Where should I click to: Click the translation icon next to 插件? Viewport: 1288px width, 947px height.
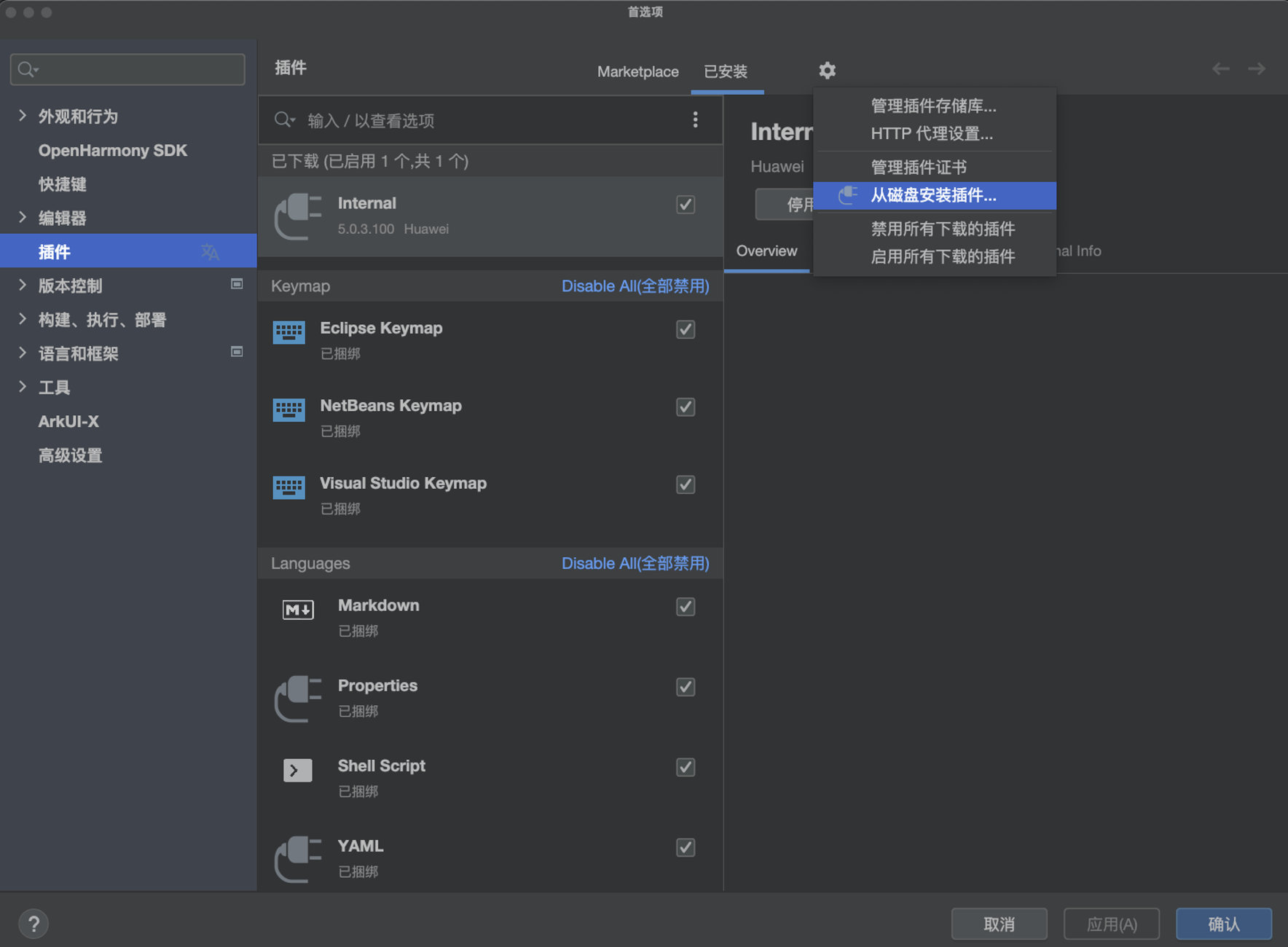point(210,252)
